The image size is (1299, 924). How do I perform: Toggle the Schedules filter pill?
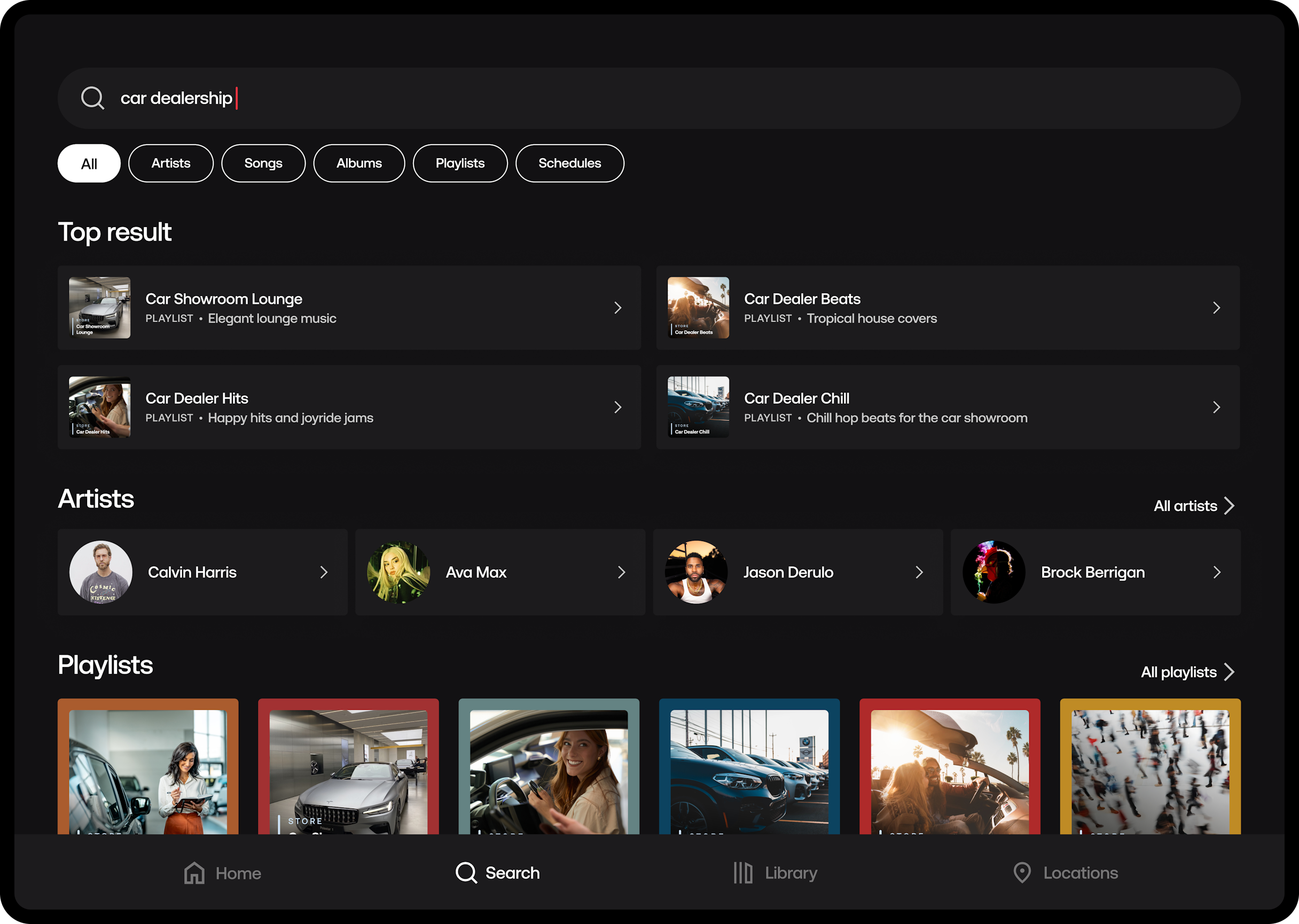[569, 163]
